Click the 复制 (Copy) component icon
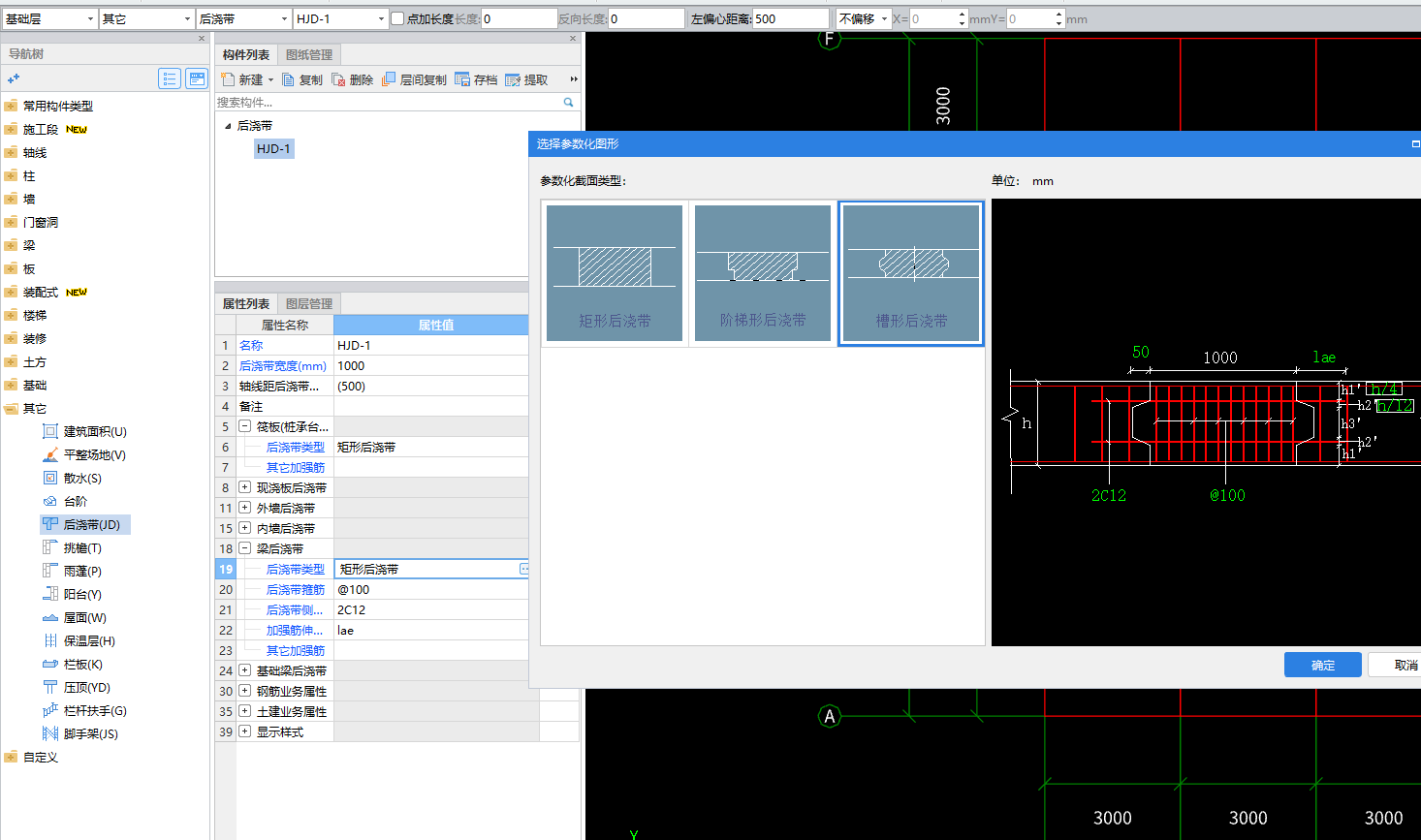 pos(289,79)
